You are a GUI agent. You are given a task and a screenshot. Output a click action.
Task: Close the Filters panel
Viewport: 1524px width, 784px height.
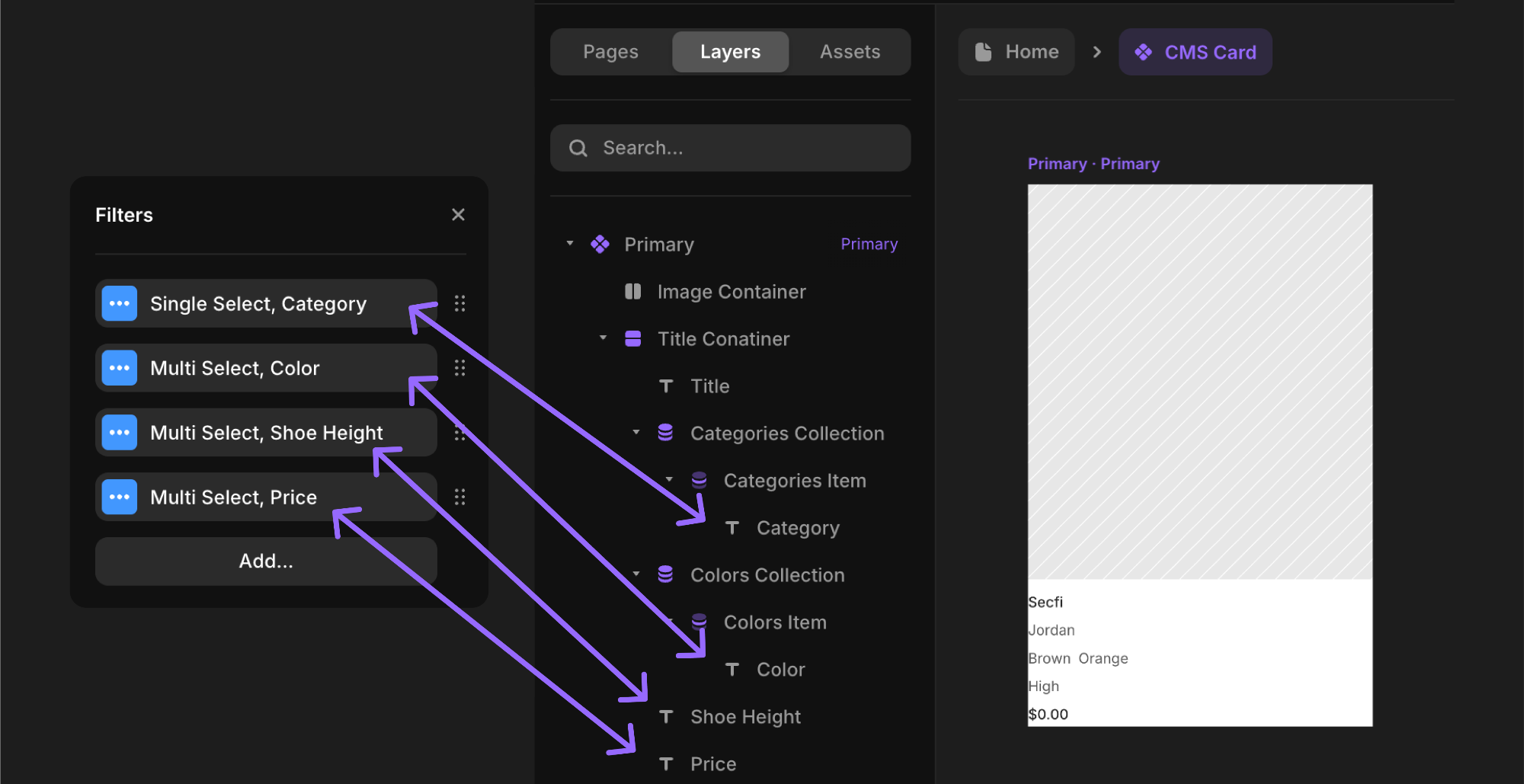458,215
